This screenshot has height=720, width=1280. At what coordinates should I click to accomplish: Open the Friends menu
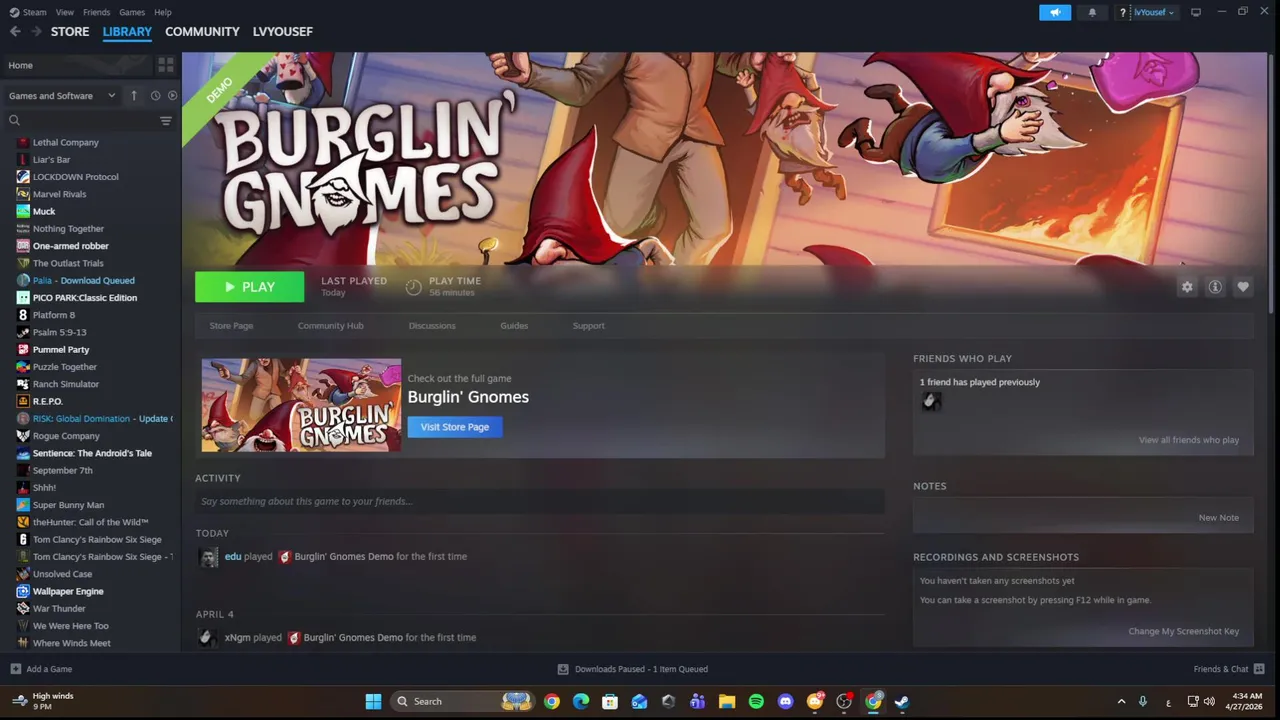click(x=97, y=12)
